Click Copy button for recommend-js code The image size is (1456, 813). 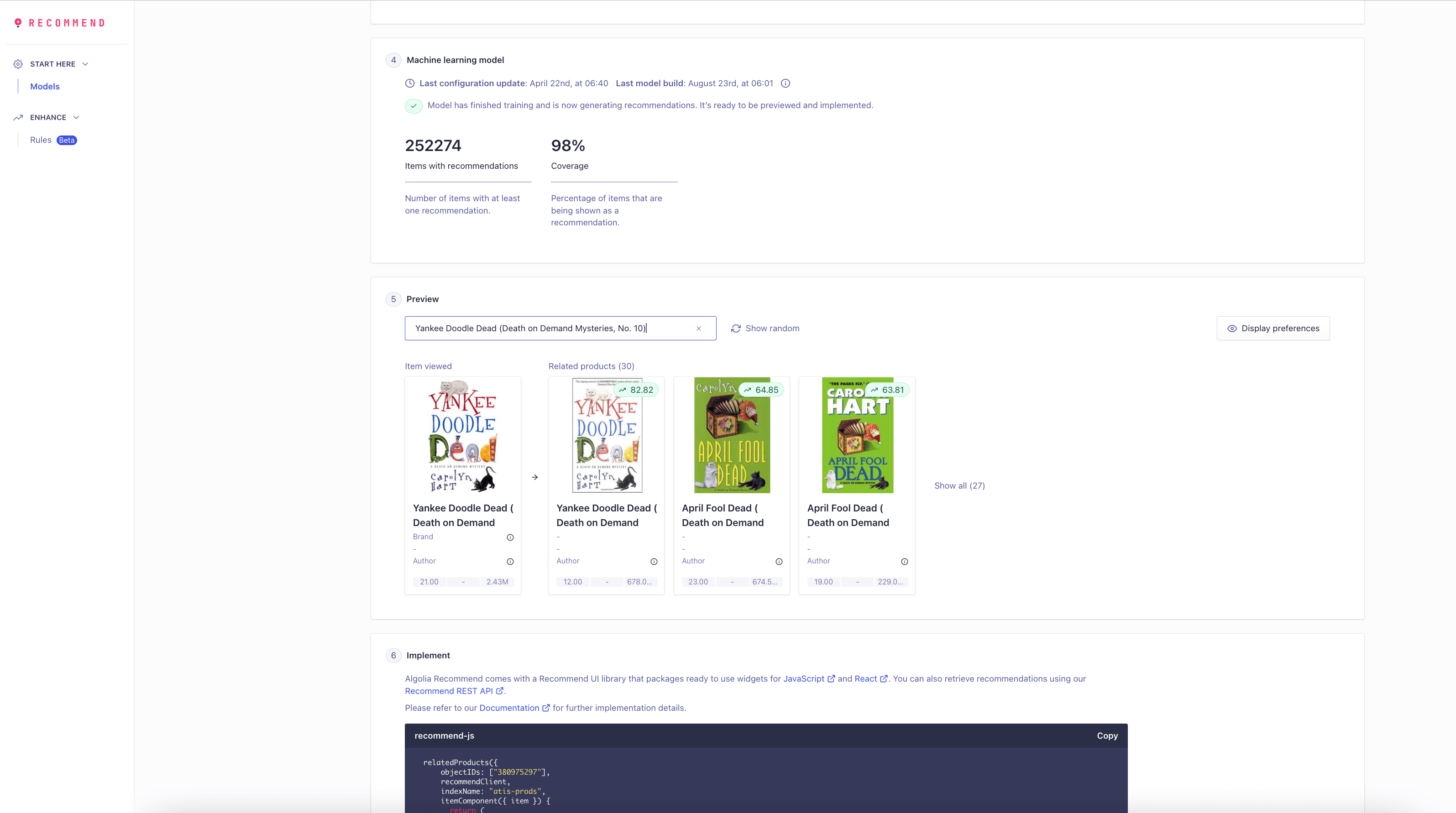point(1108,735)
